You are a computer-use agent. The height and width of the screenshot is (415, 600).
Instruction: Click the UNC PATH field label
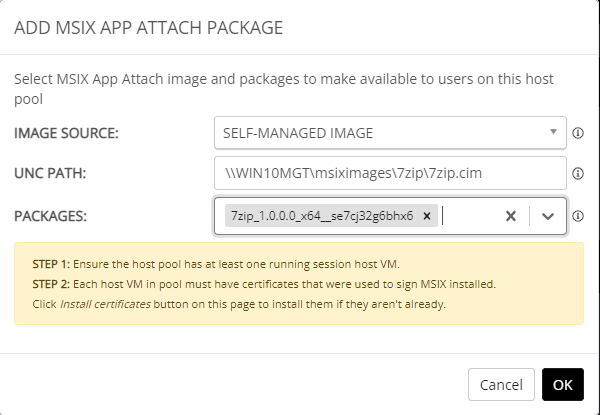(51, 173)
